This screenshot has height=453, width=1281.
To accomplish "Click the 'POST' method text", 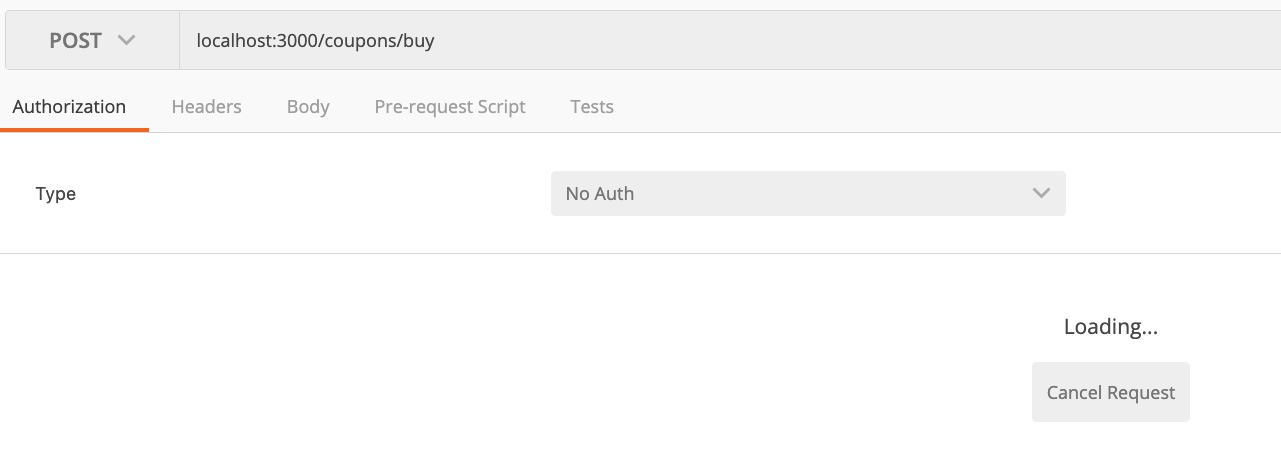I will point(75,41).
